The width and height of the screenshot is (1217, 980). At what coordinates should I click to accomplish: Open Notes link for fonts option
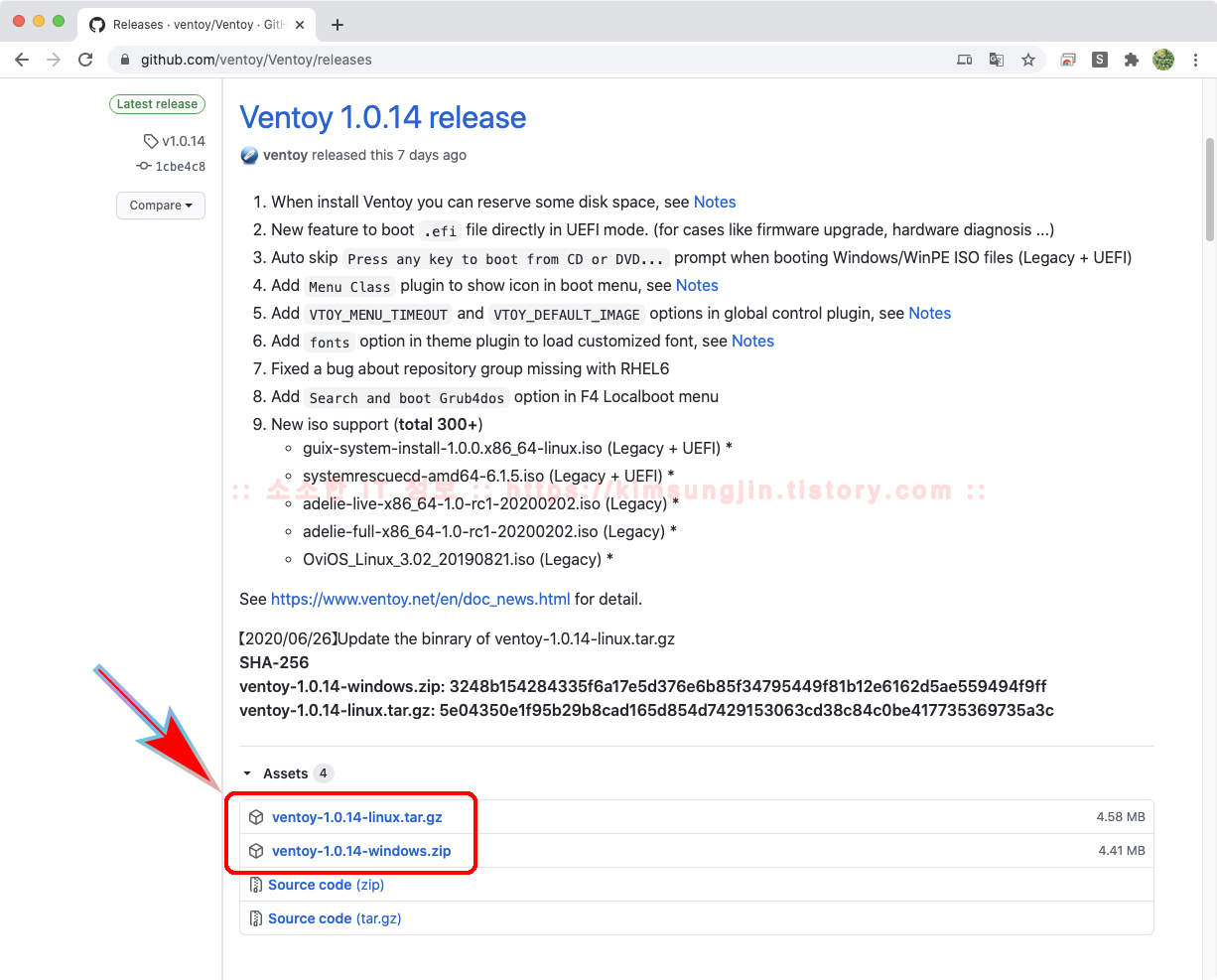[752, 341]
